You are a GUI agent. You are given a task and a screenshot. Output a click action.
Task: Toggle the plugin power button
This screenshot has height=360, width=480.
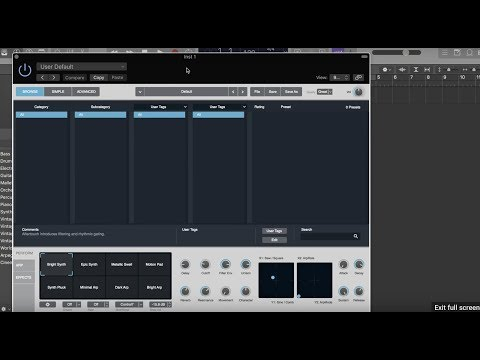pos(25,70)
